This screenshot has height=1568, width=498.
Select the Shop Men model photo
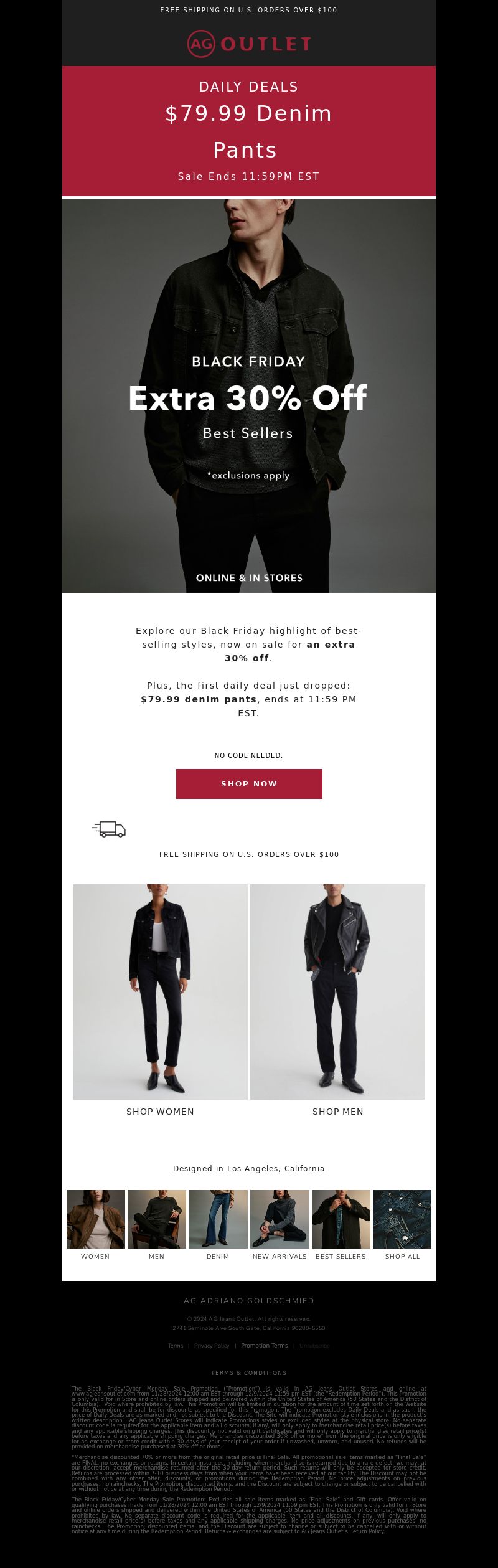(x=337, y=991)
